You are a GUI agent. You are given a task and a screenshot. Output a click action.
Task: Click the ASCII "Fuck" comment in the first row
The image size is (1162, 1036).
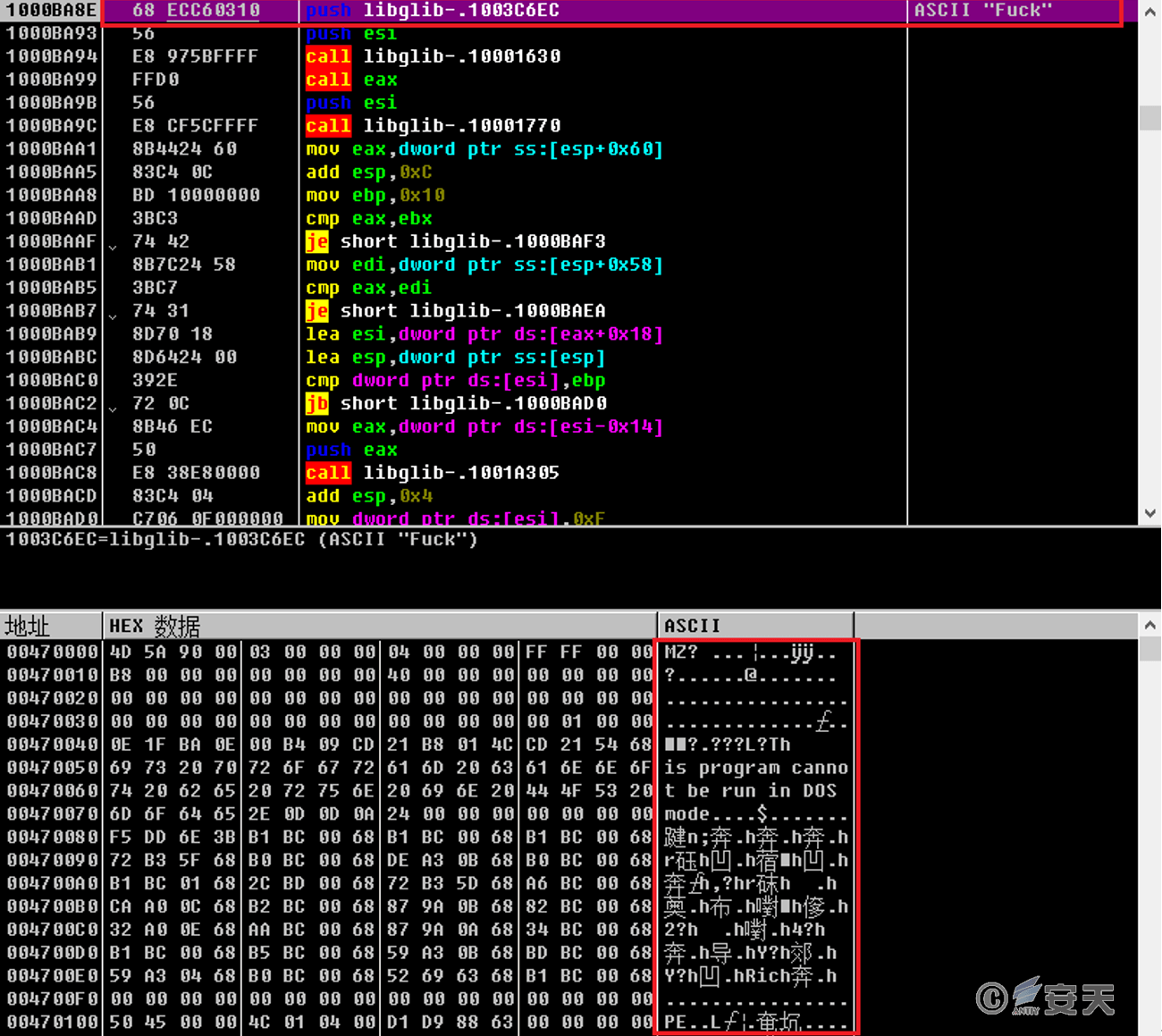[983, 11]
